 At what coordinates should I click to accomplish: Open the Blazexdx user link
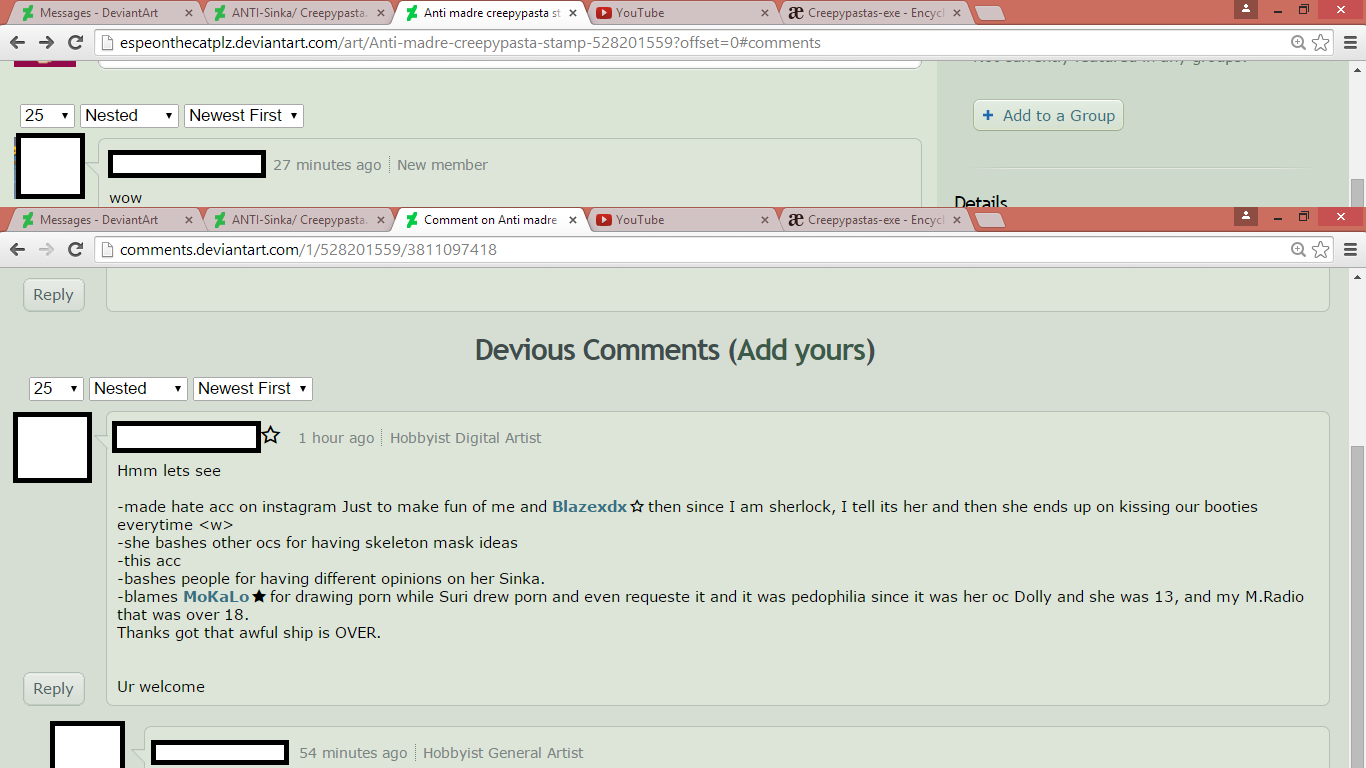pyautogui.click(x=589, y=507)
